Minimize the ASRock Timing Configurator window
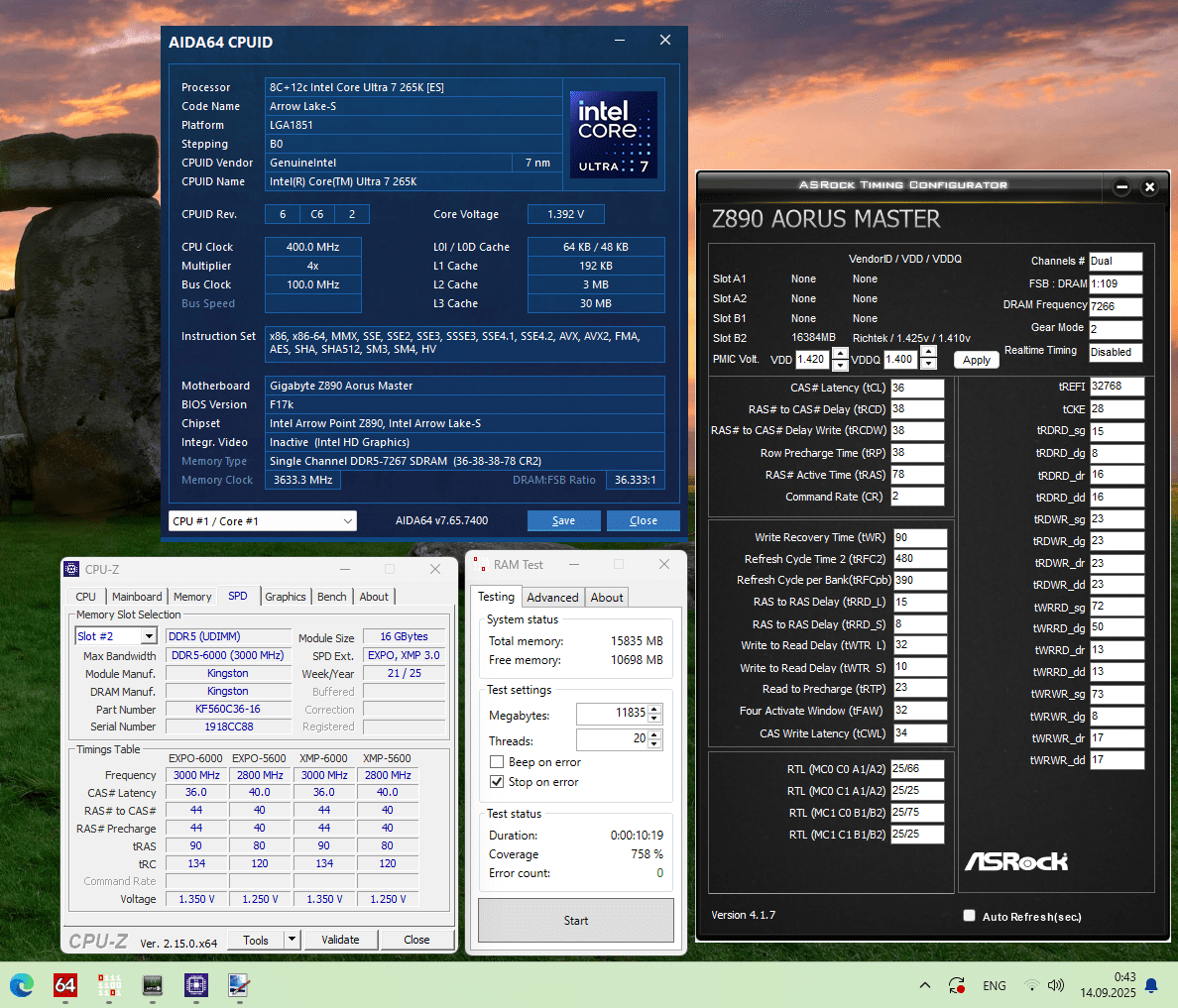1178x1008 pixels. pyautogui.click(x=1121, y=187)
